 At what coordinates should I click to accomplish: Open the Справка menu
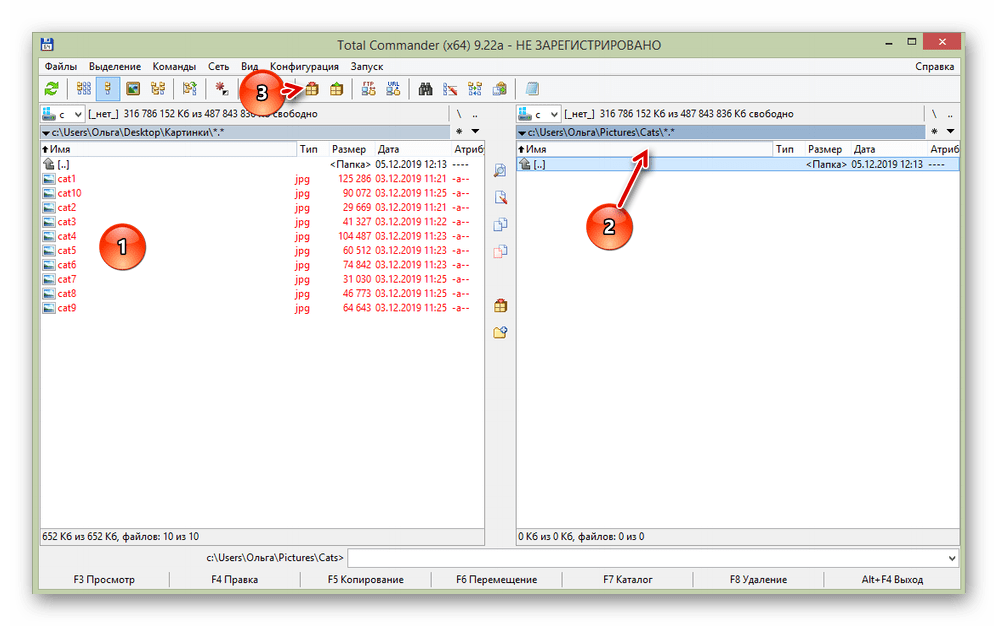[x=934, y=66]
